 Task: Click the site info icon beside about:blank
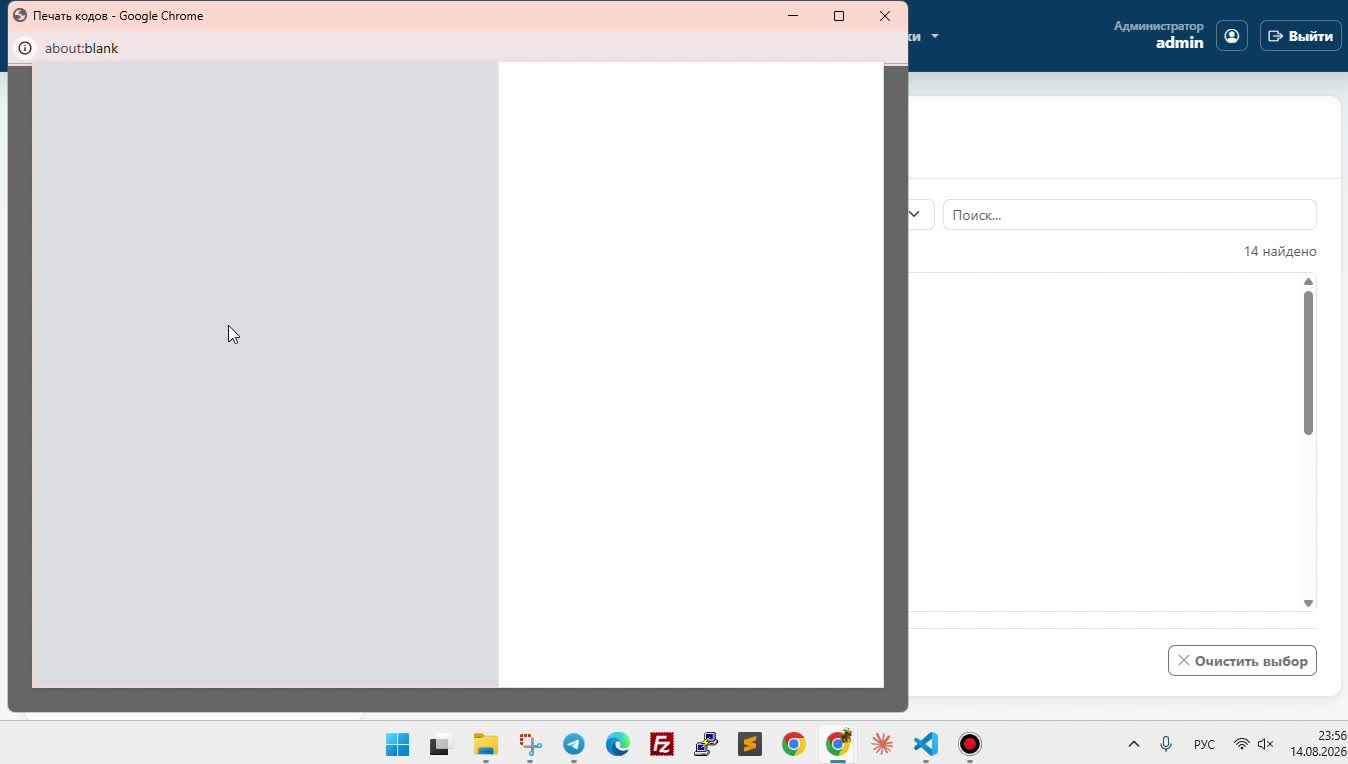click(x=25, y=48)
